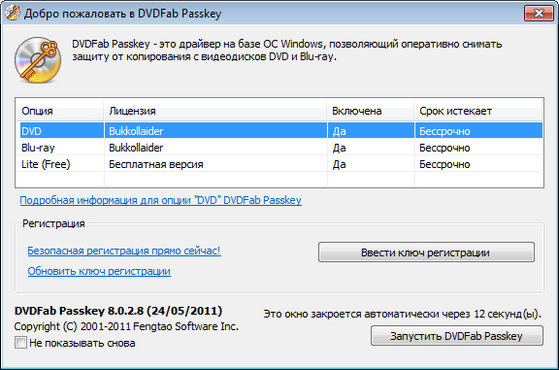This screenshot has width=559, height=370.
Task: Close the DVDFab Passkey welcome window
Action: (538, 13)
